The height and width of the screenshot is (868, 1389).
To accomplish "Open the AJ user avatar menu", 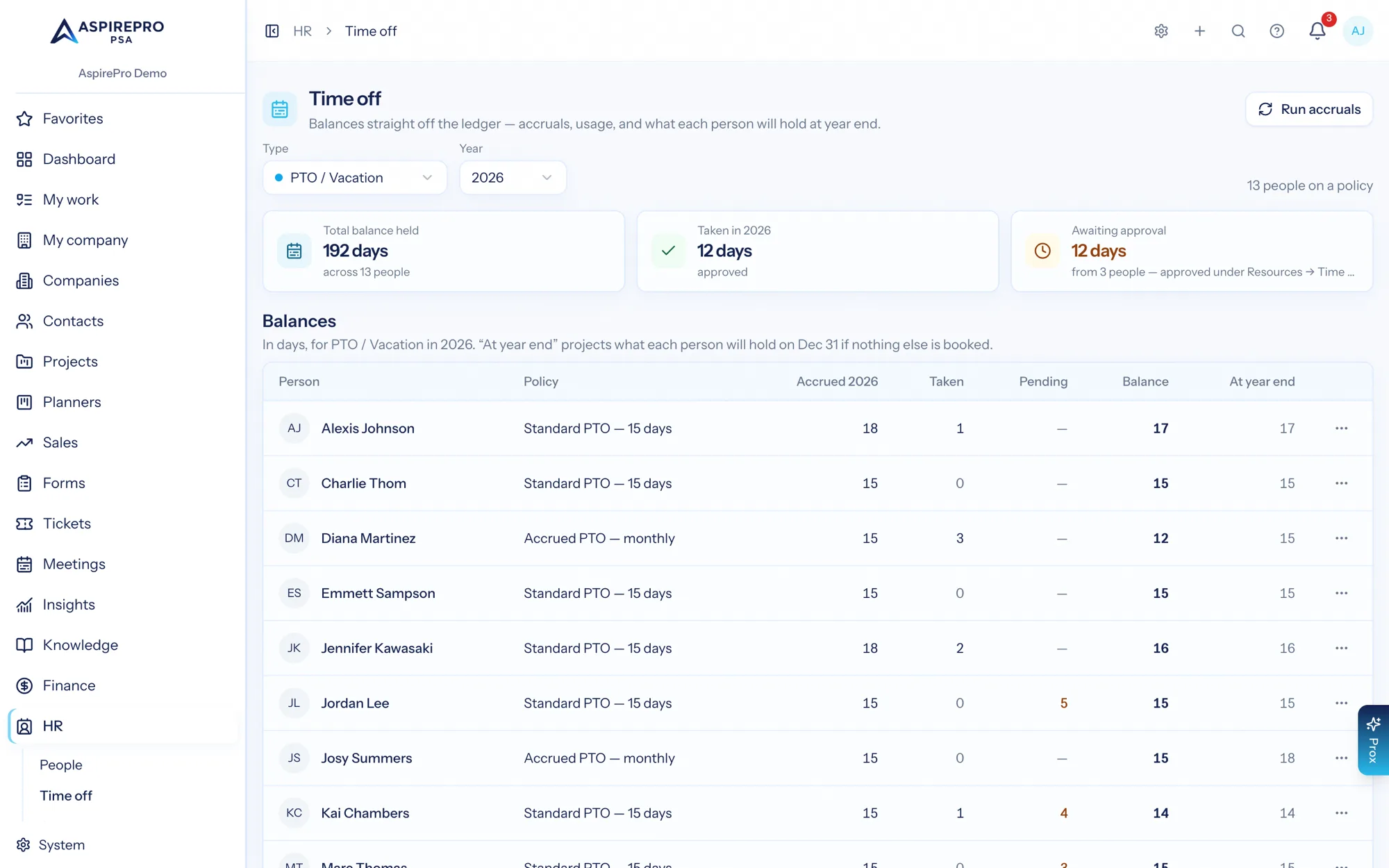I will (1358, 31).
